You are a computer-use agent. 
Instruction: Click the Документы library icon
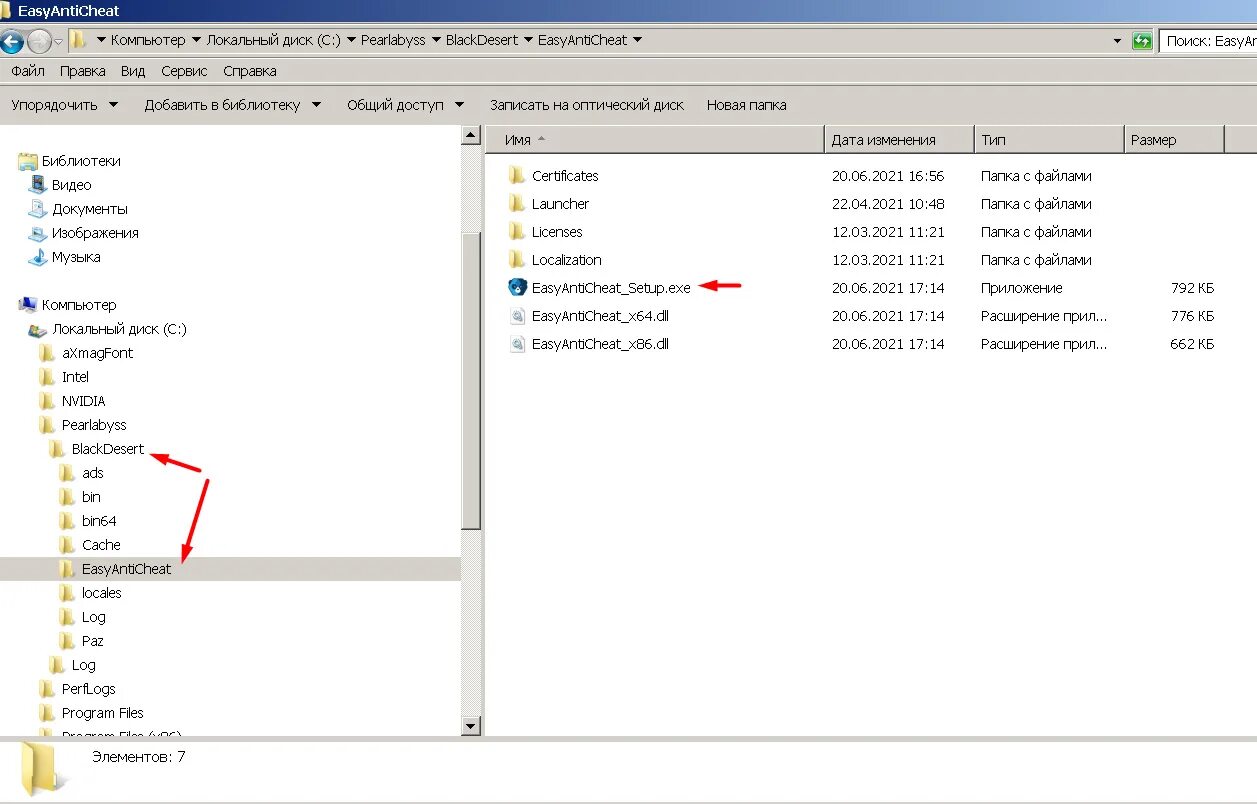point(38,209)
